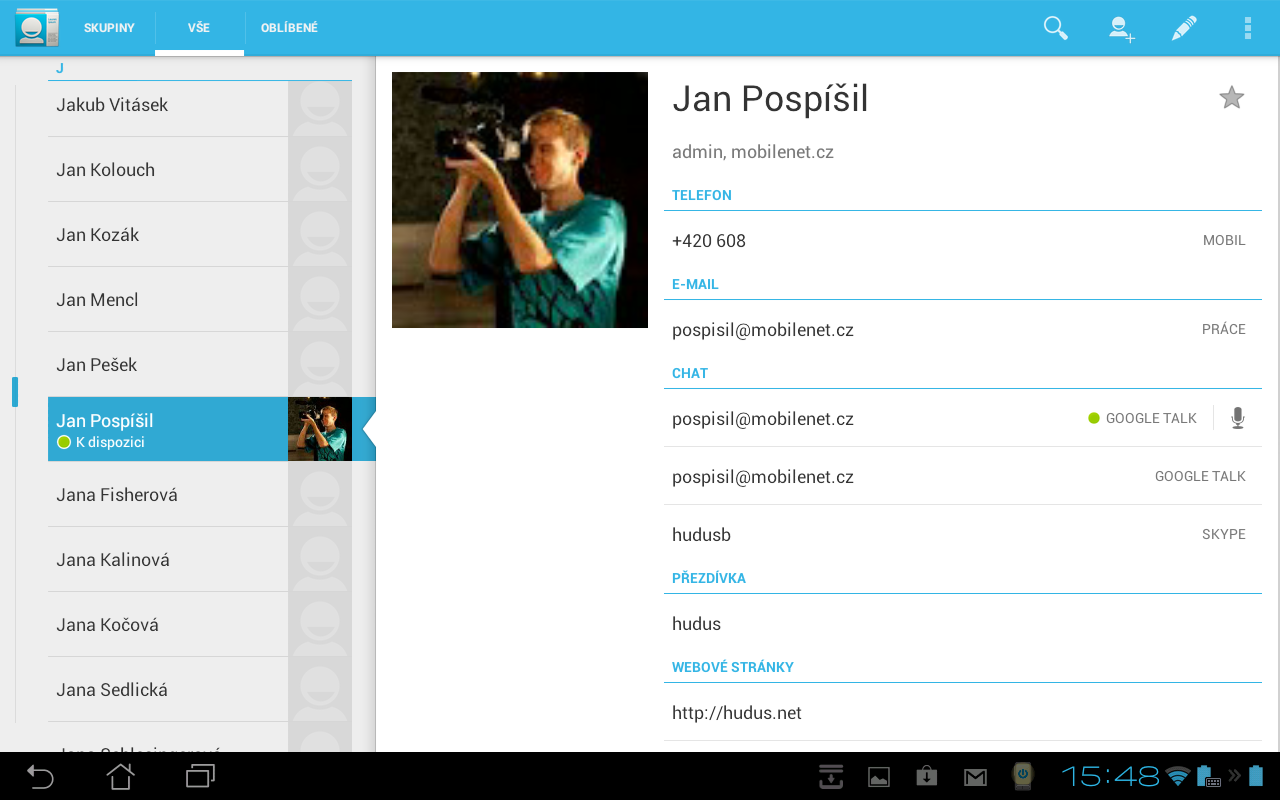Click the fast-scroll handle in contact list

click(x=15, y=391)
